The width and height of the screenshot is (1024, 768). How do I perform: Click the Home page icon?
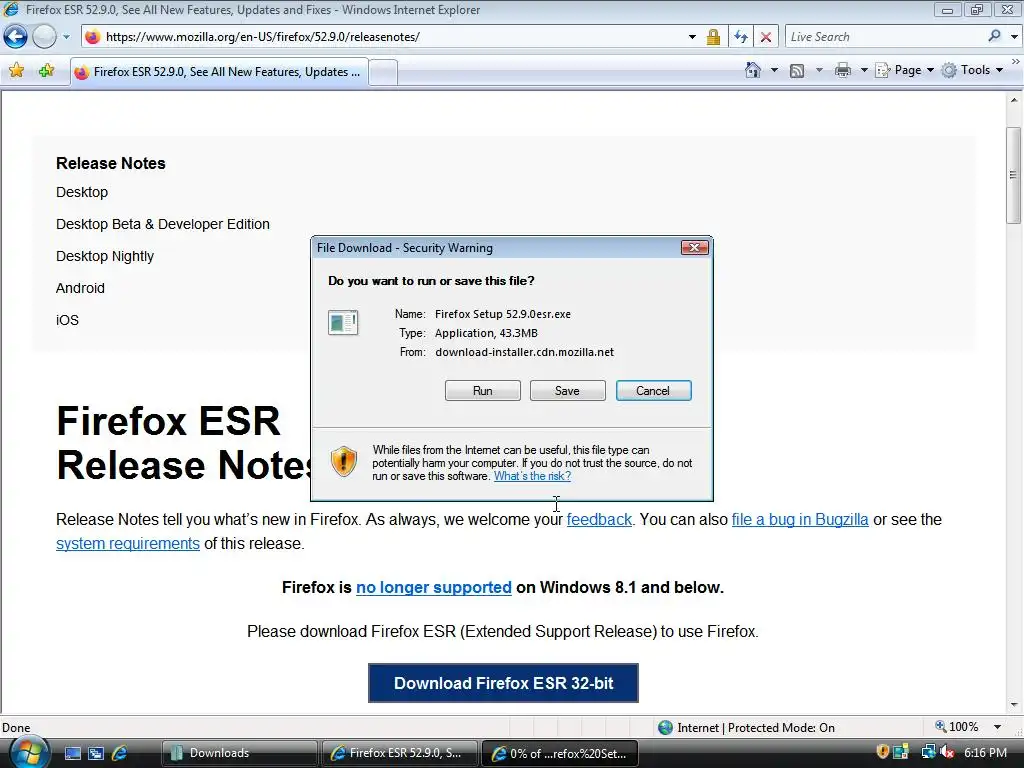pyautogui.click(x=753, y=70)
